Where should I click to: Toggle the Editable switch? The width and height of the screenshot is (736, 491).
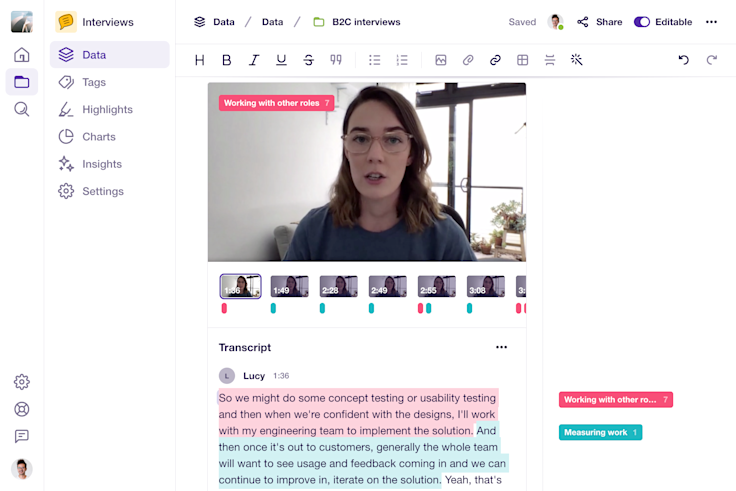coord(642,22)
